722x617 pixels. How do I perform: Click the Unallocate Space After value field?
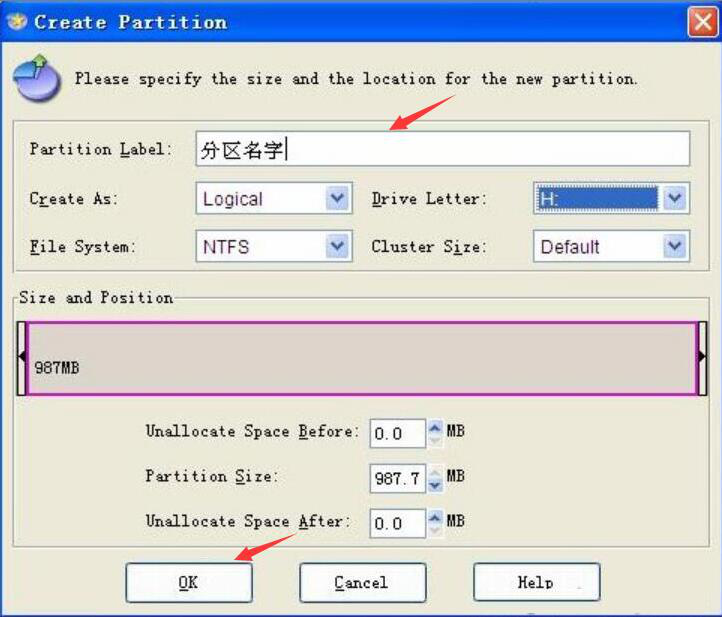point(397,523)
